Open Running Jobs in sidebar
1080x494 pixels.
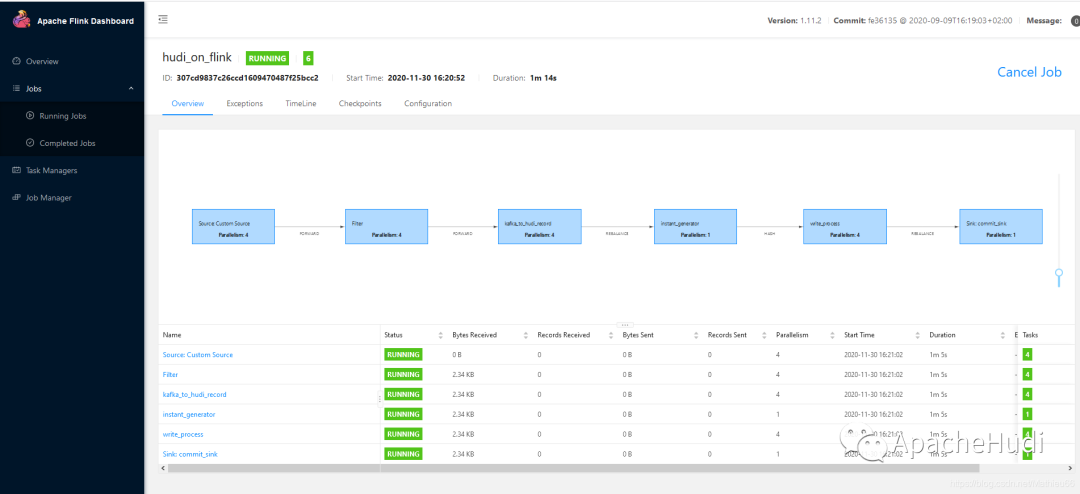63,116
